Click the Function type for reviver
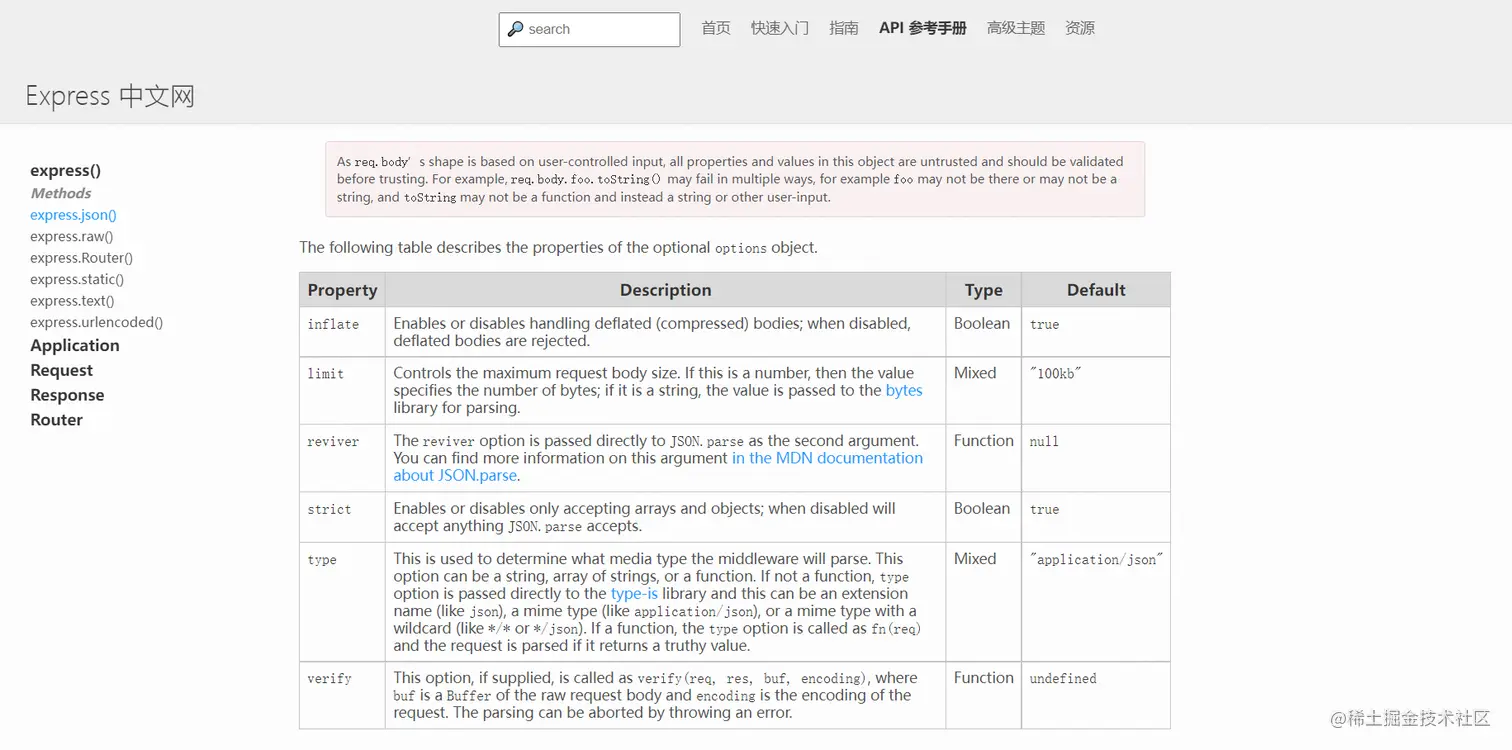This screenshot has height=750, width=1512. click(984, 440)
